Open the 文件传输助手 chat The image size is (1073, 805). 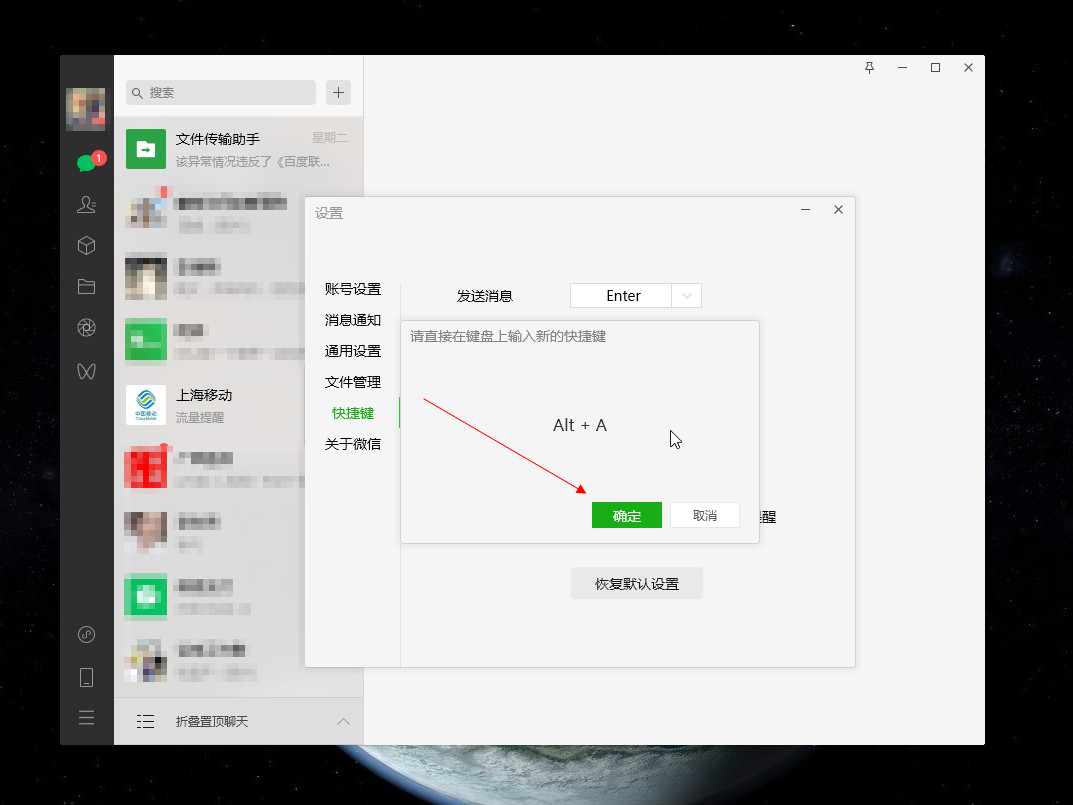[x=238, y=149]
